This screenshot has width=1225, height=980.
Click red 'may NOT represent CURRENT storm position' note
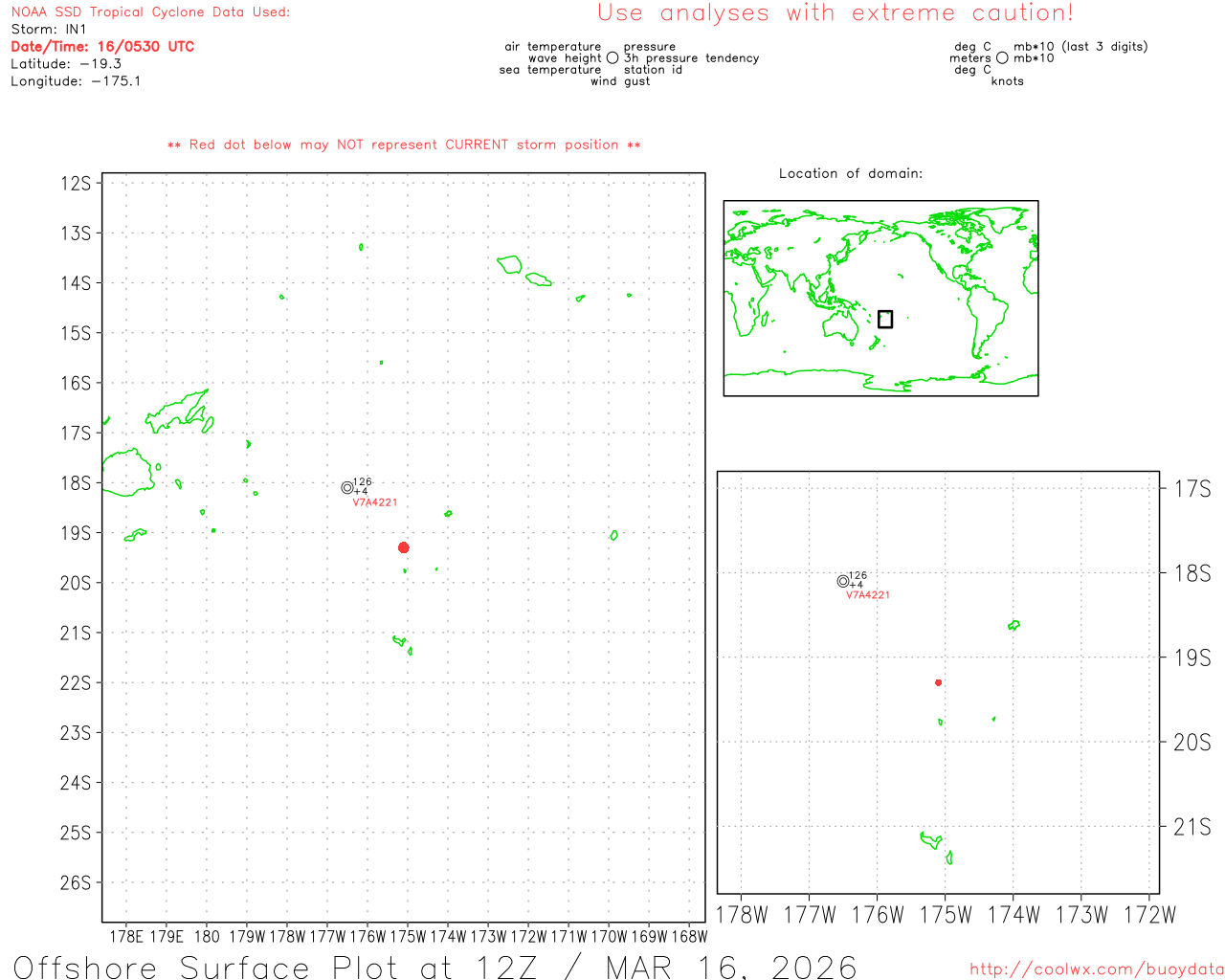pos(404,145)
